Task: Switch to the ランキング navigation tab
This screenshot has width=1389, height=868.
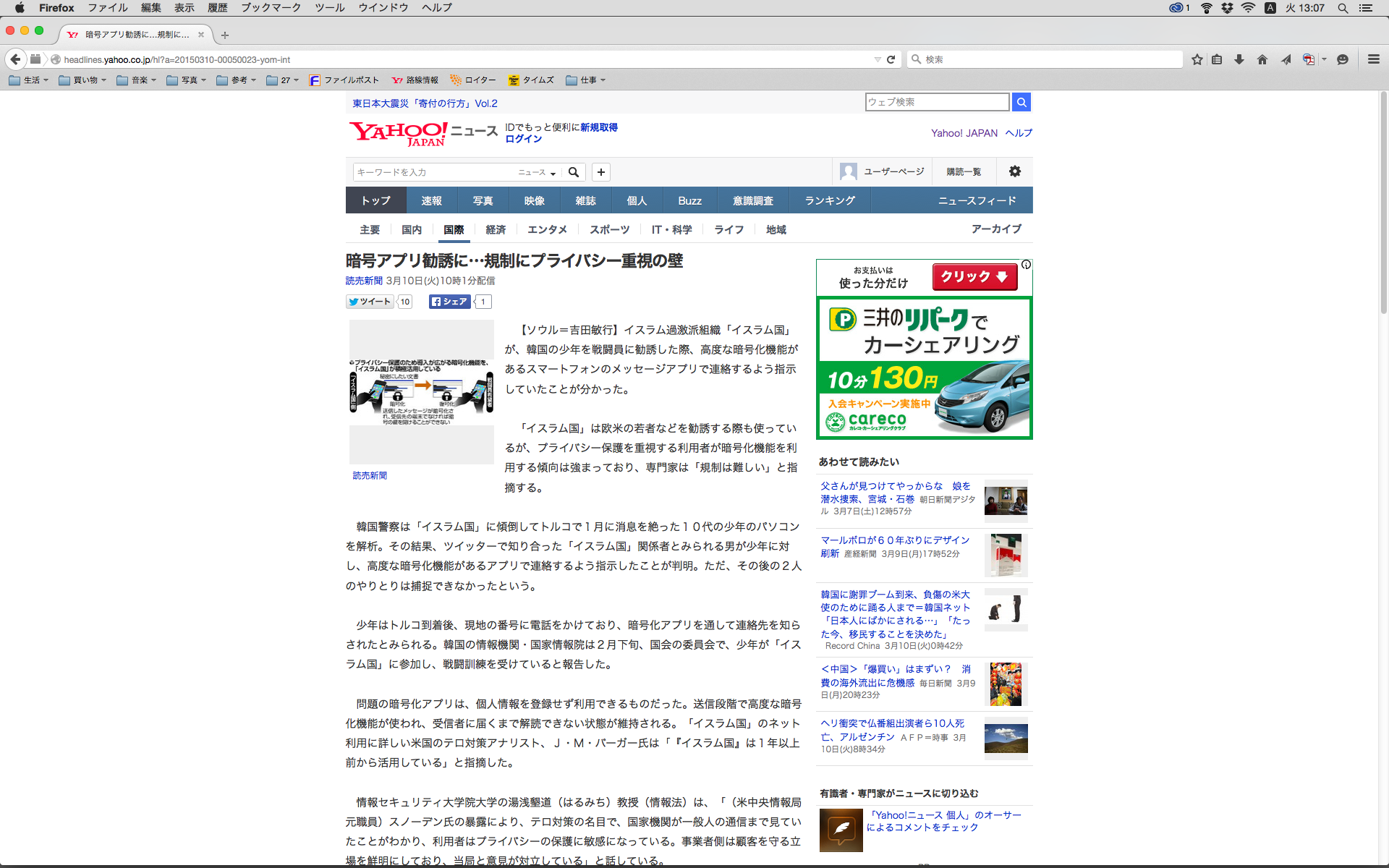Action: (830, 200)
